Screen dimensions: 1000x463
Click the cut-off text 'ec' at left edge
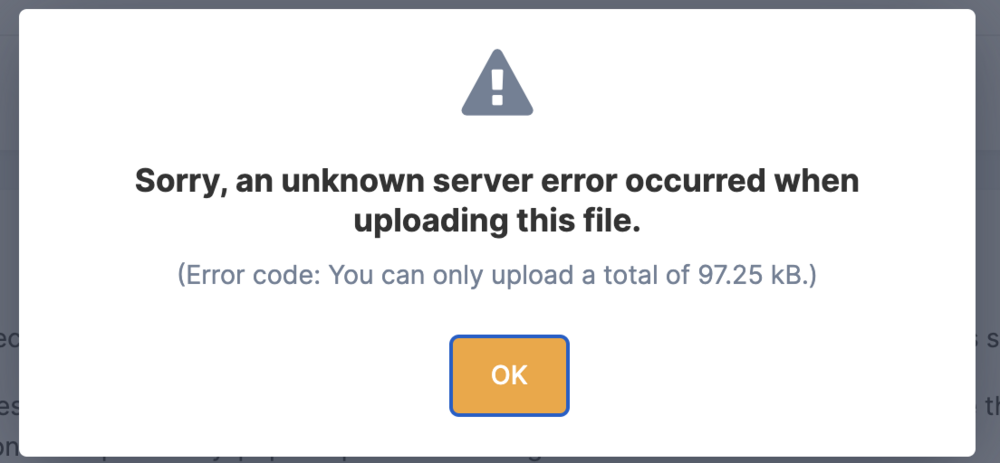click(x=9, y=339)
